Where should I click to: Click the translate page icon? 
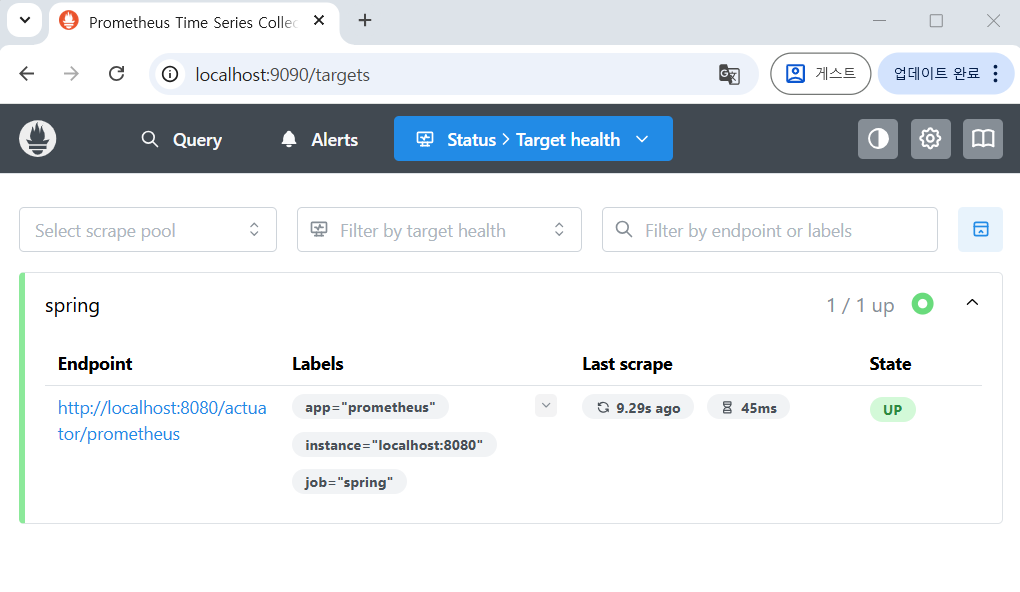click(729, 74)
